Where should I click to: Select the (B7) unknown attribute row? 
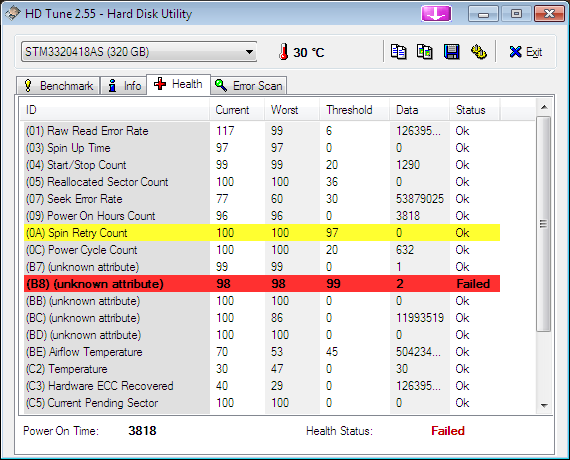coord(262,267)
